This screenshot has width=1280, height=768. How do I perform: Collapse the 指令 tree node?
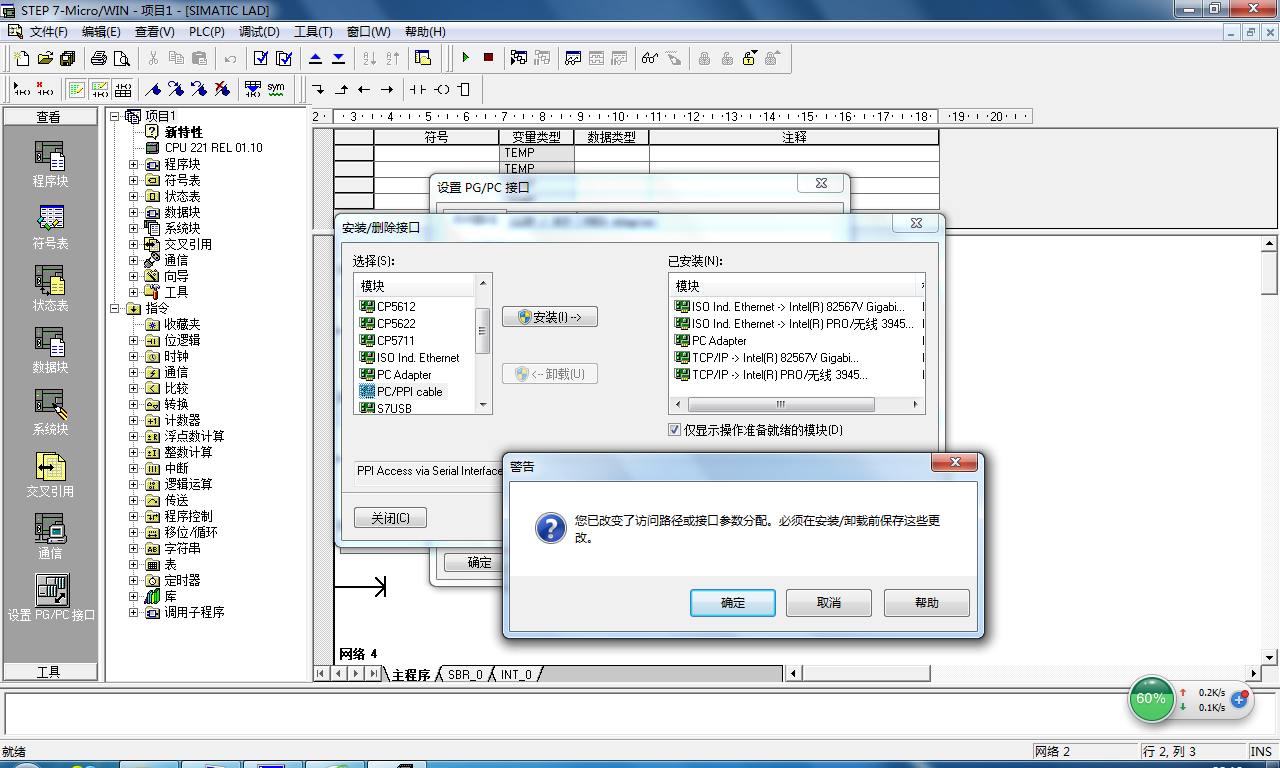[x=116, y=308]
